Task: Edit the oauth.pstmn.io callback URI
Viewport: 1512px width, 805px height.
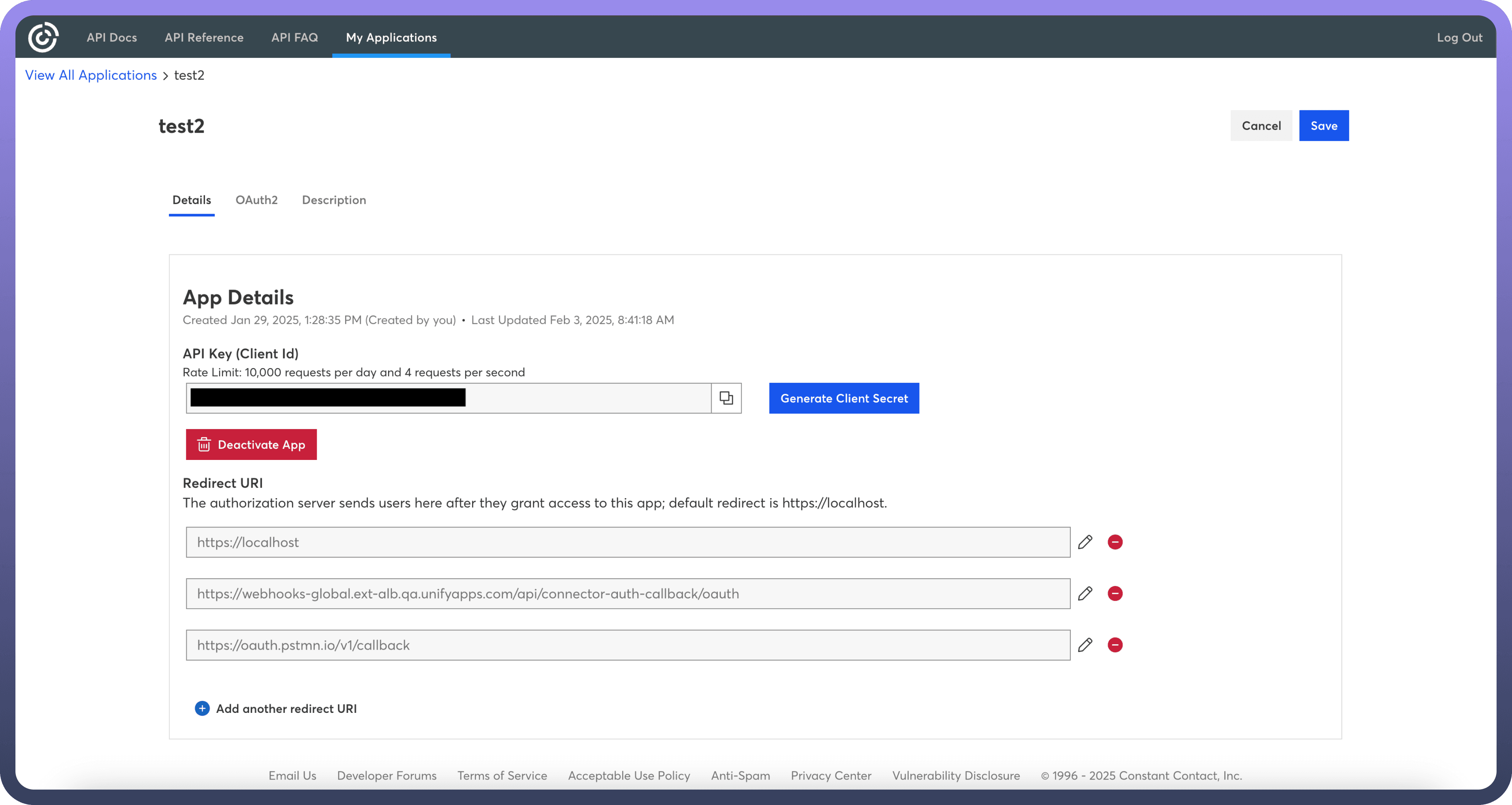Action: tap(1085, 645)
